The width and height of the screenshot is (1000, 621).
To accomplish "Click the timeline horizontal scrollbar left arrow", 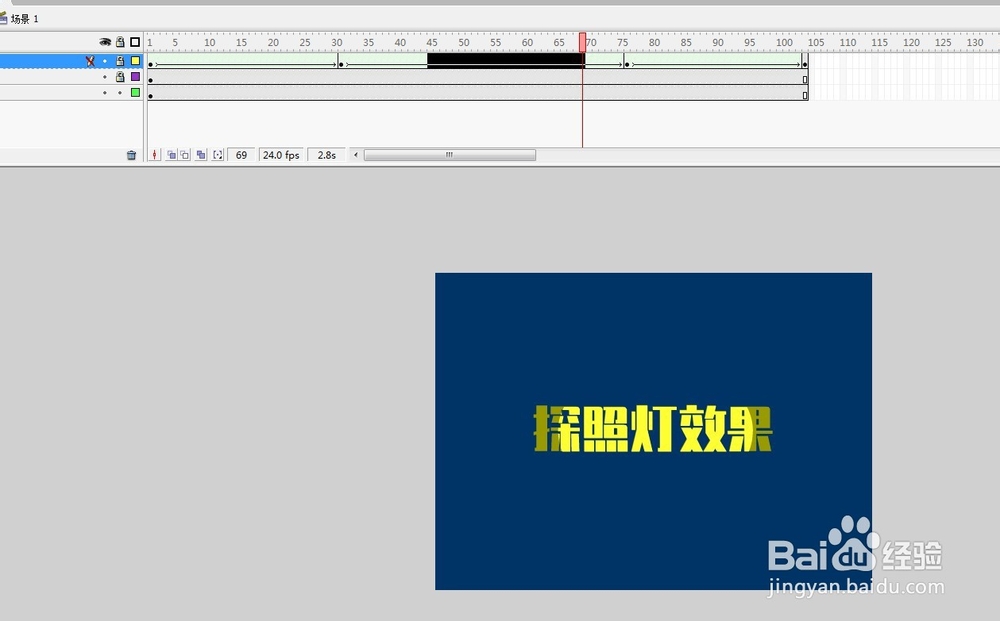I will 356,154.
